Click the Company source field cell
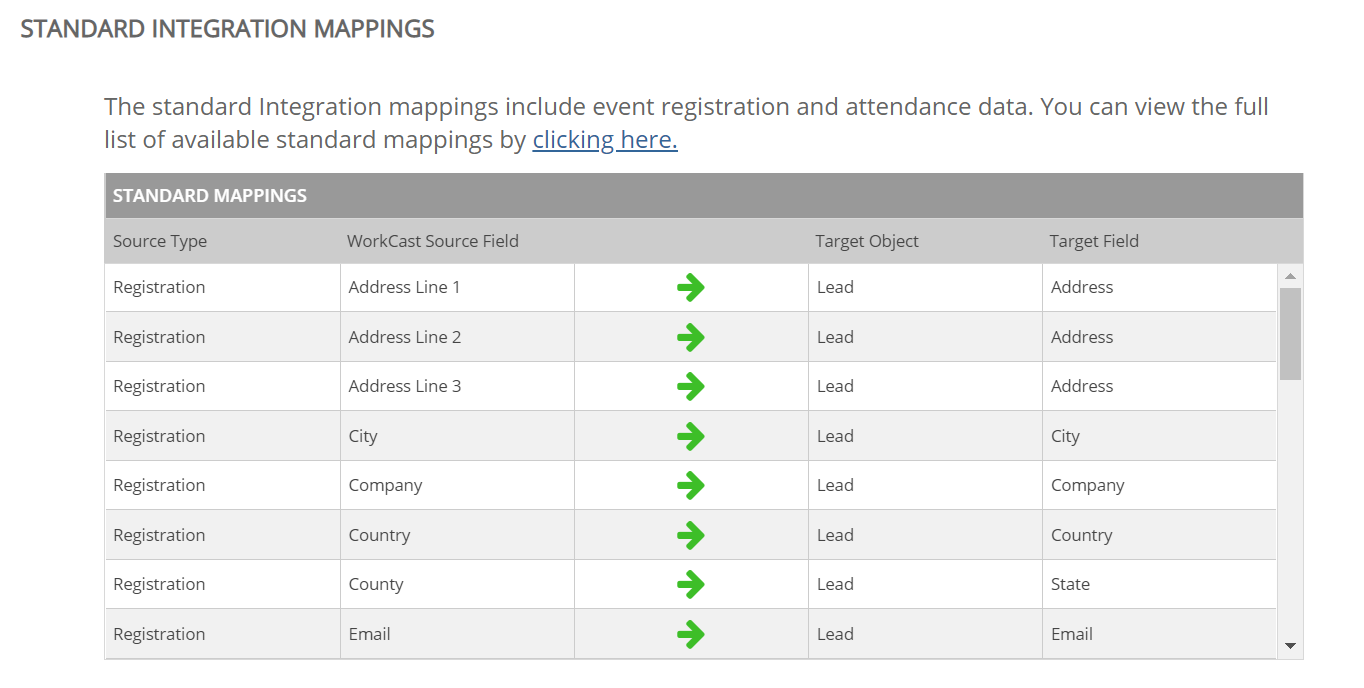Screen dimensions: 1364x688 457,485
